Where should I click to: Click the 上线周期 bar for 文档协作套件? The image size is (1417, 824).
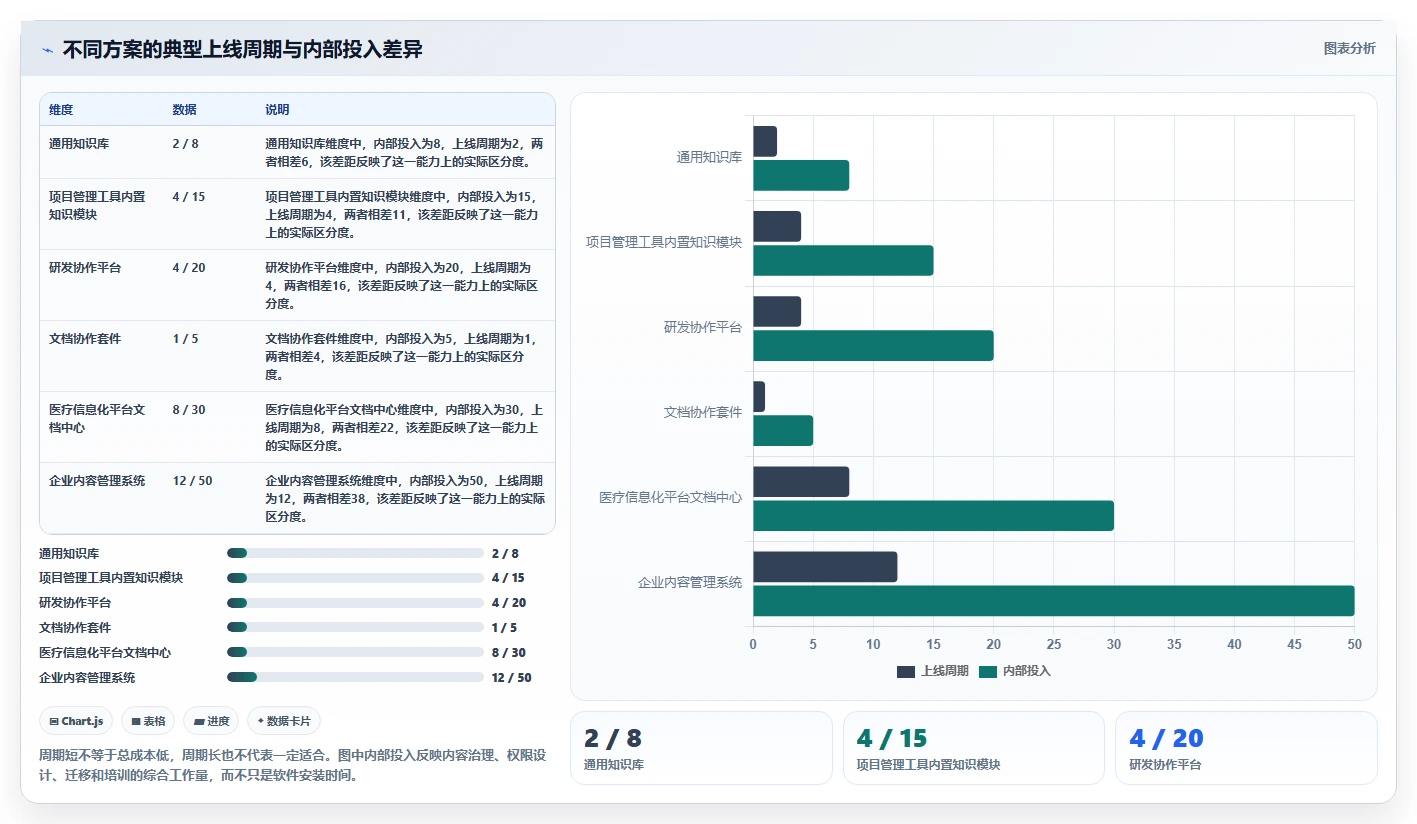tap(759, 396)
